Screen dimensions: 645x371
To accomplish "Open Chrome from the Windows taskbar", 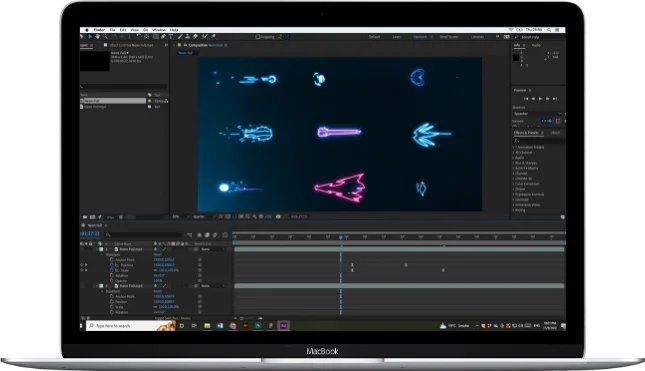I will (x=233, y=325).
